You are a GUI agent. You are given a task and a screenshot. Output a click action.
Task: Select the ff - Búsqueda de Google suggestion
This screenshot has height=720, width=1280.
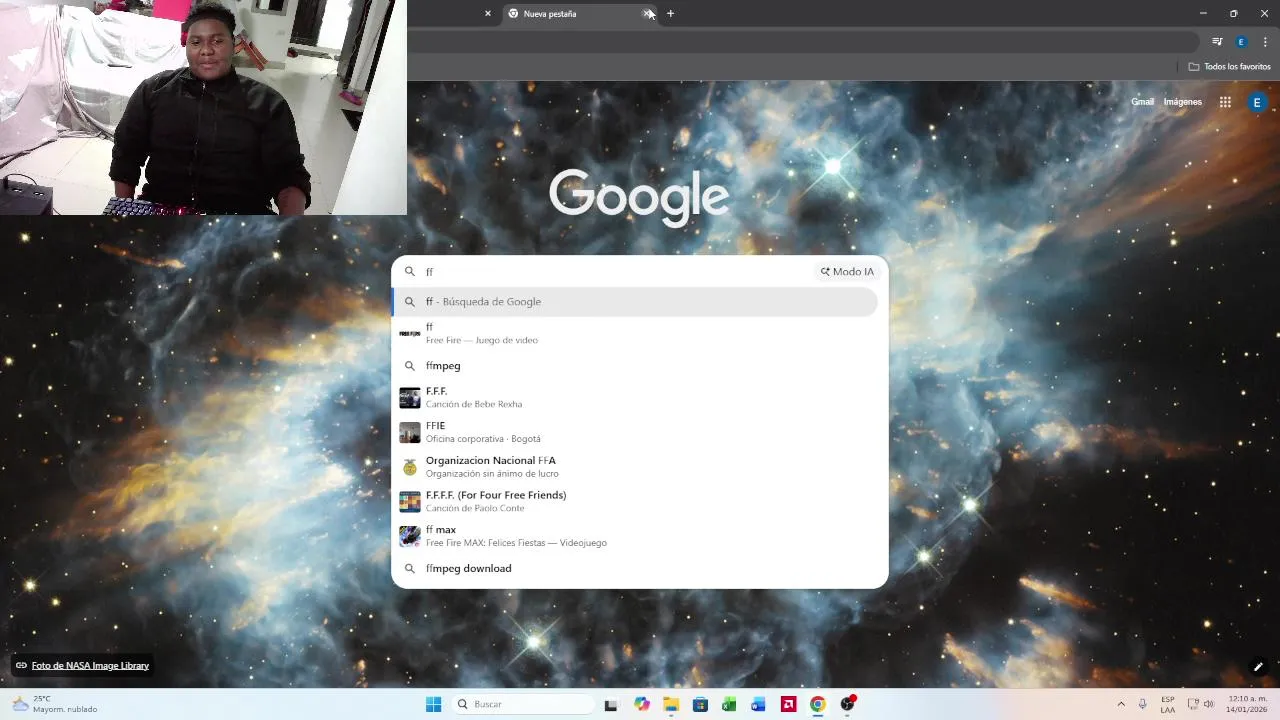[635, 302]
